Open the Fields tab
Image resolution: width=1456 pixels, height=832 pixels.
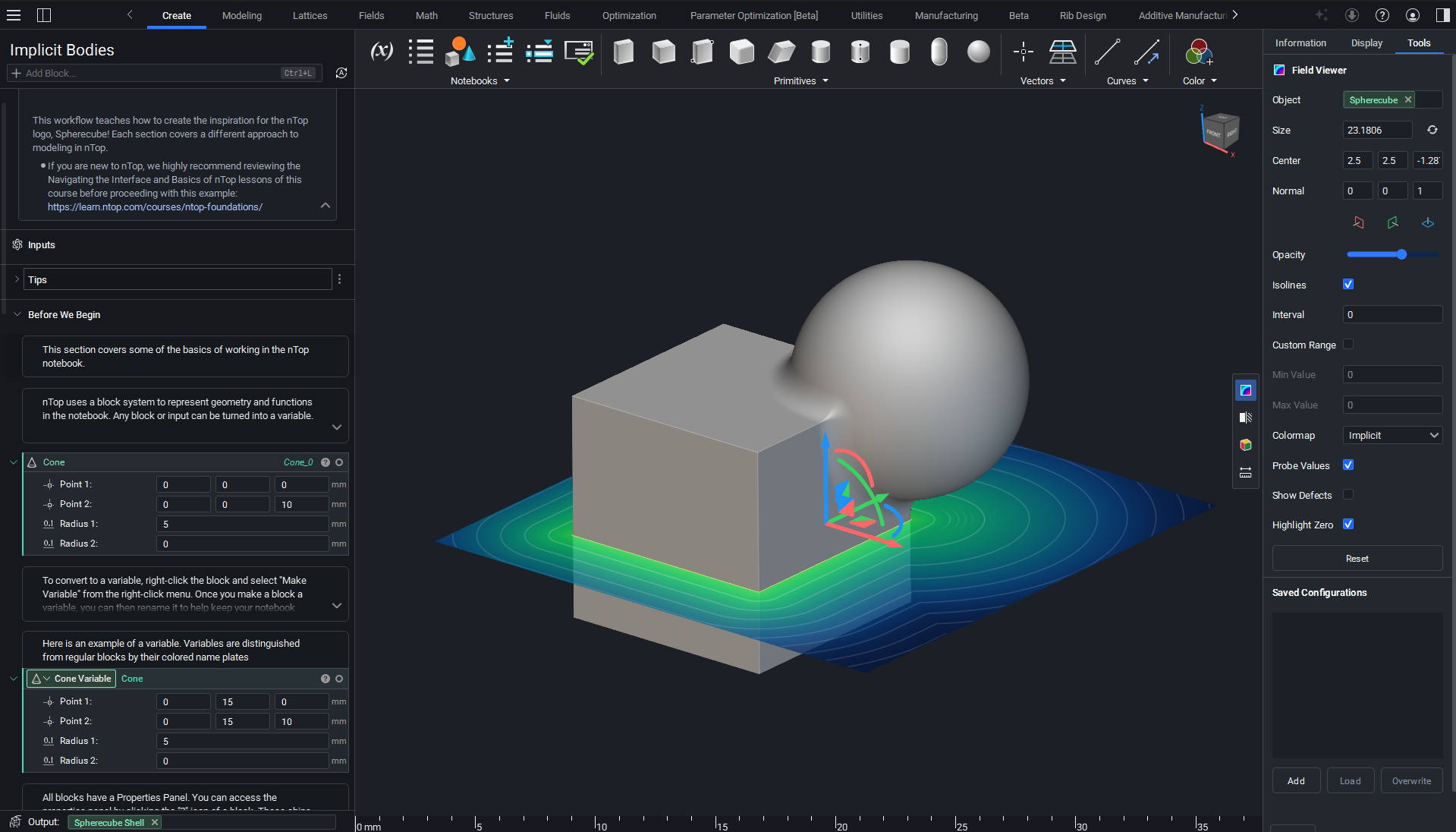[x=372, y=15]
